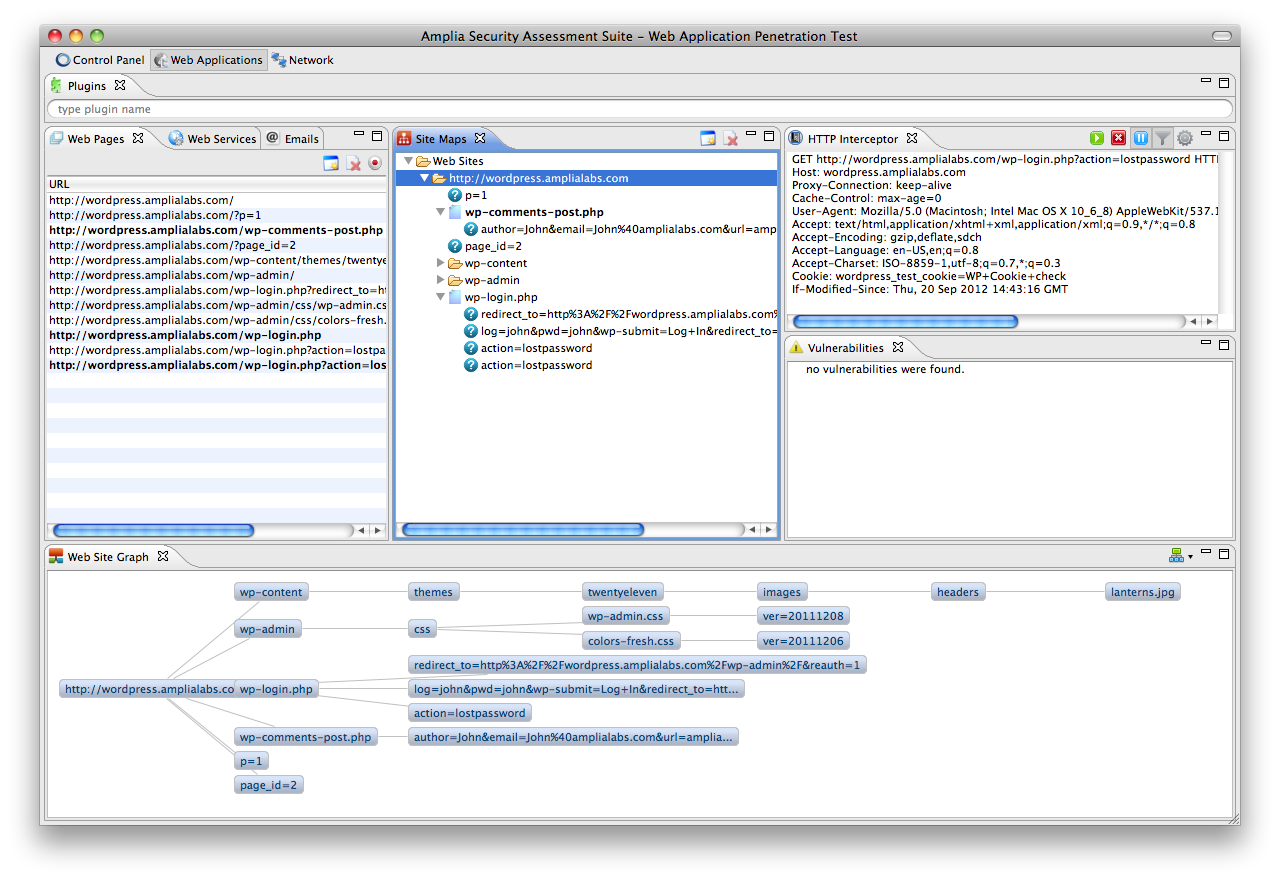Close the HTTP Interceptor view tab
Viewport: 1280px width, 880px height.
(x=913, y=138)
